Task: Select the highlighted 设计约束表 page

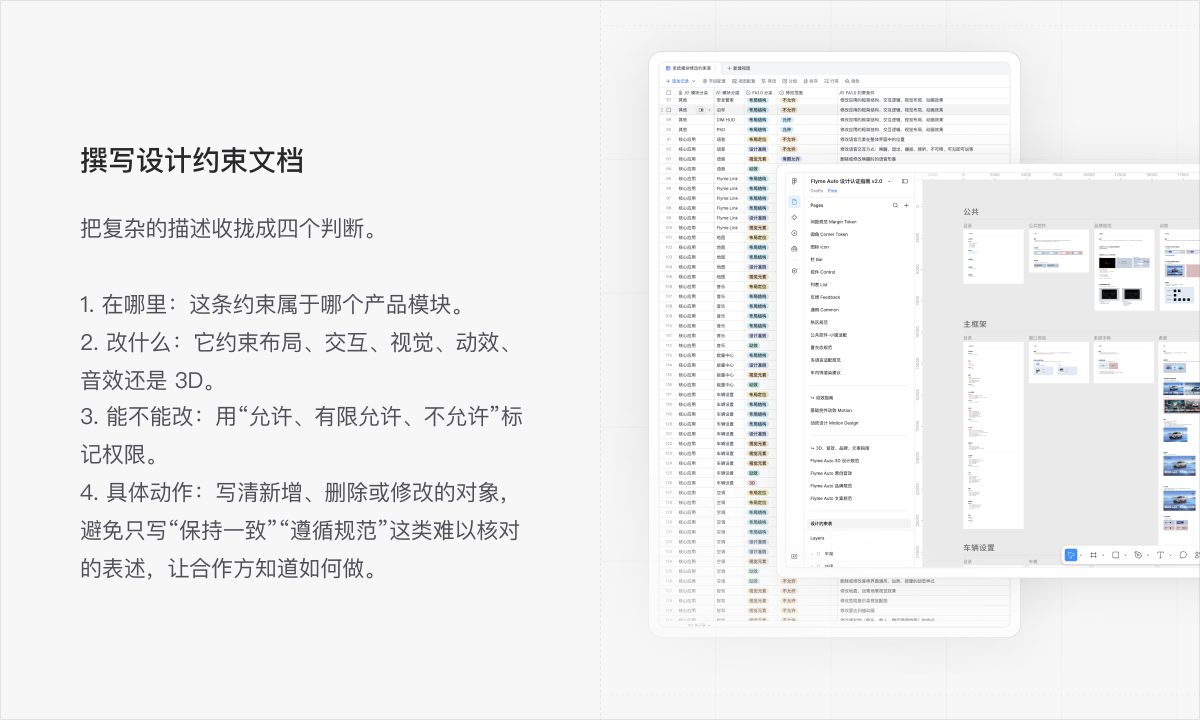Action: pos(860,524)
